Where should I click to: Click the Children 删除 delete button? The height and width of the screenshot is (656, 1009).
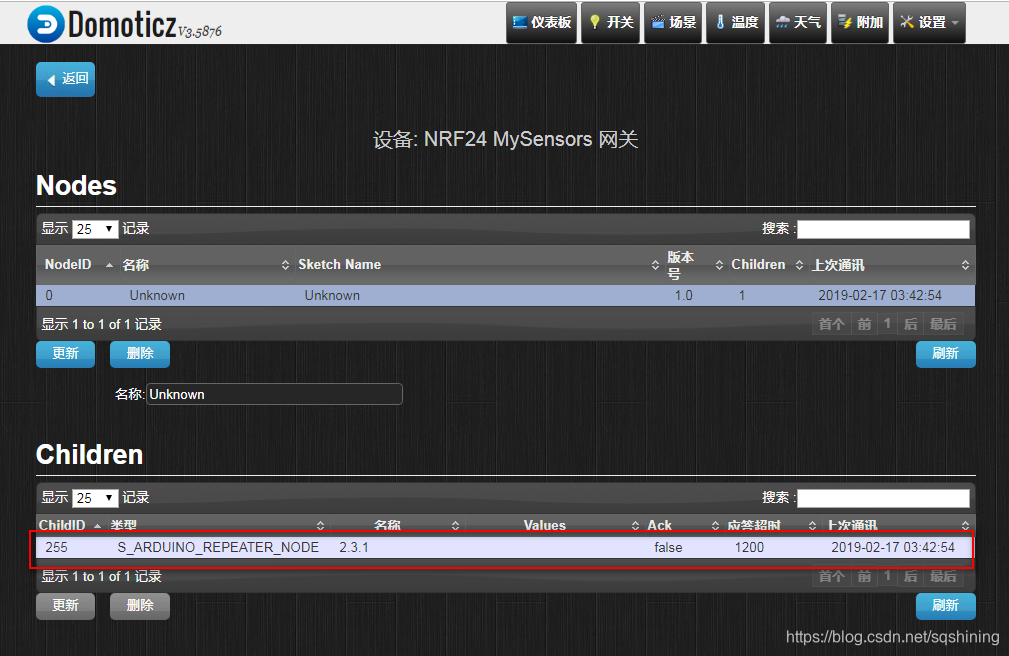[x=140, y=606]
